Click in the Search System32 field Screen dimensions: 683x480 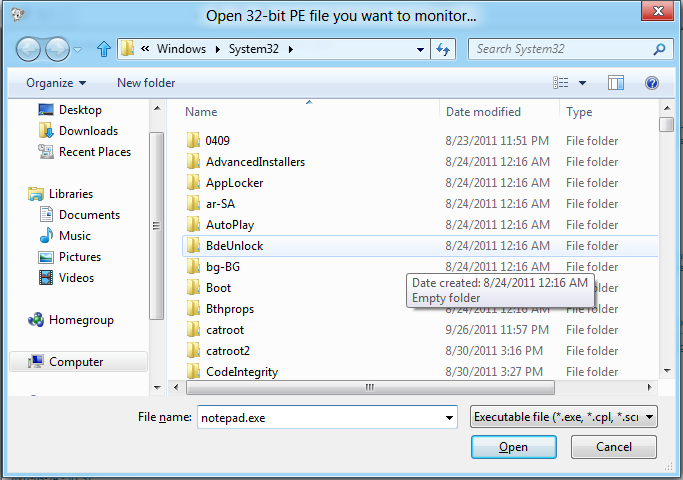click(x=560, y=48)
